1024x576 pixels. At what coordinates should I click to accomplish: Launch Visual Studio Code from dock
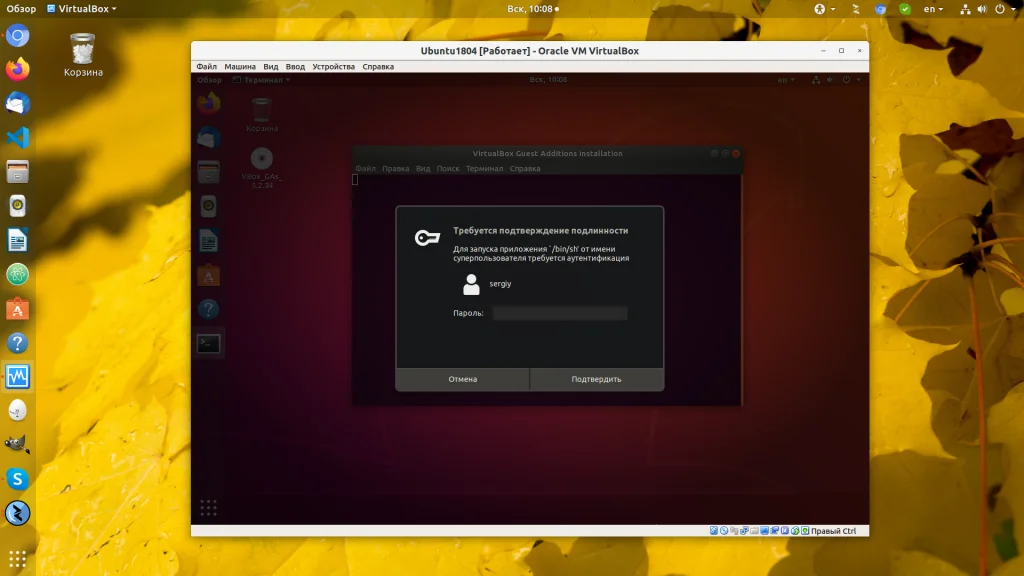pos(18,138)
